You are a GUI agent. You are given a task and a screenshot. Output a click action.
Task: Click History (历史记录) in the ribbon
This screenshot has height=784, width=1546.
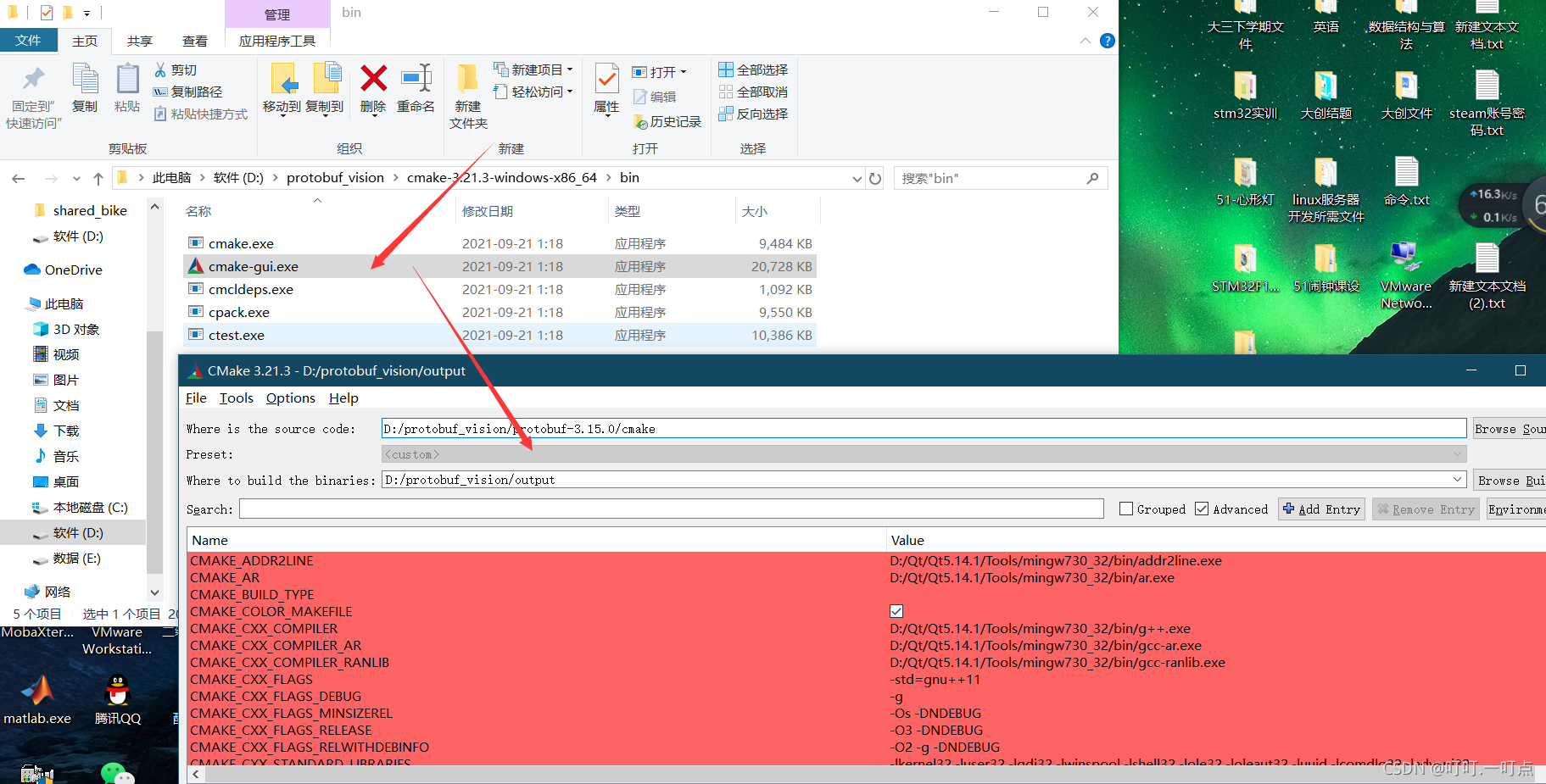(x=667, y=122)
